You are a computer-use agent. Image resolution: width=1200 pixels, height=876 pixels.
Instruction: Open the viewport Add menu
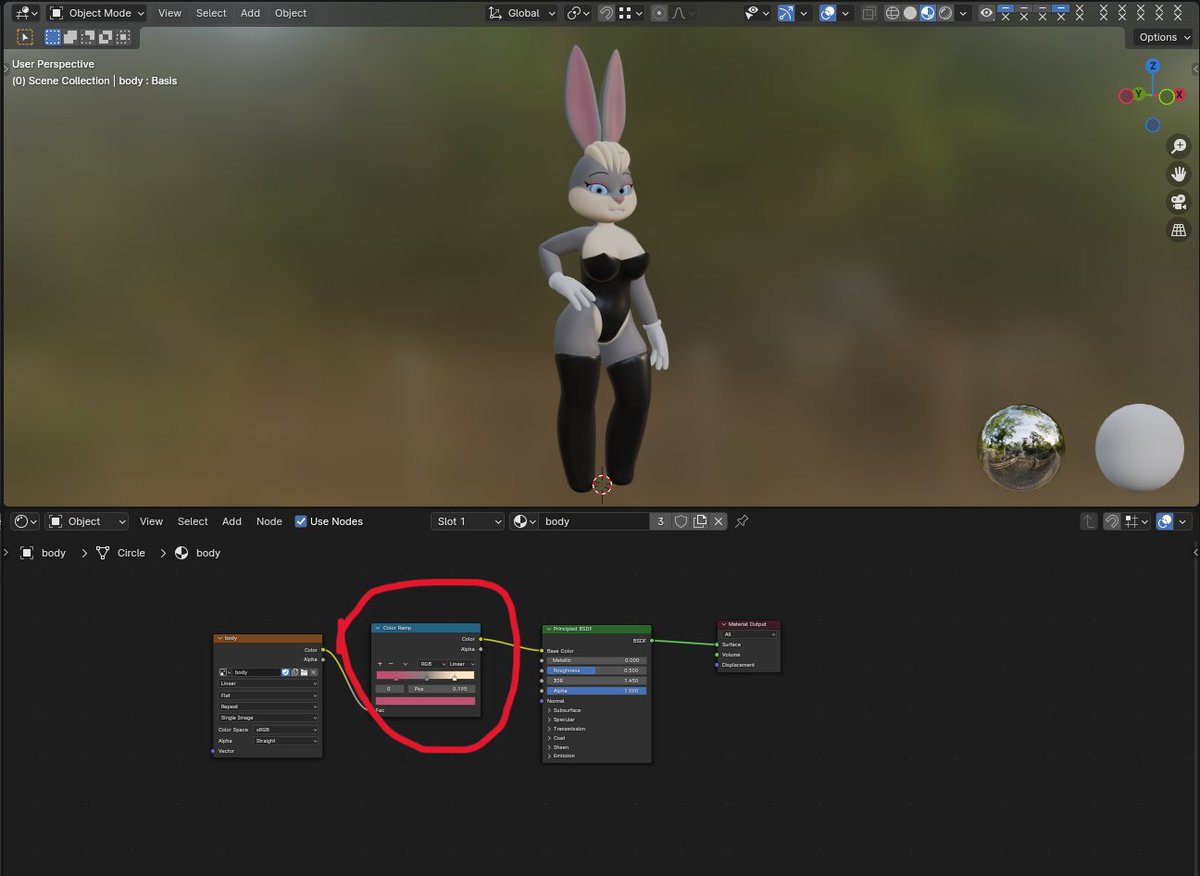pos(250,13)
